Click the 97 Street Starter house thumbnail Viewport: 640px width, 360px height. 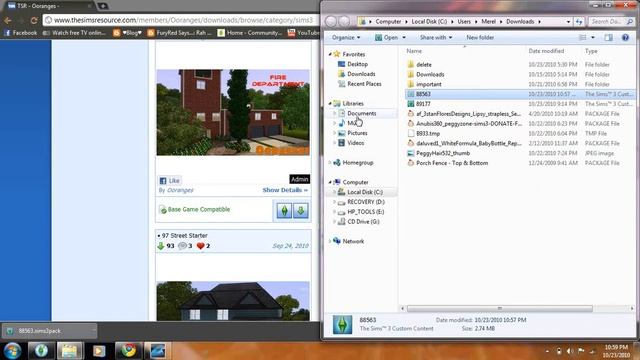[x=233, y=301]
